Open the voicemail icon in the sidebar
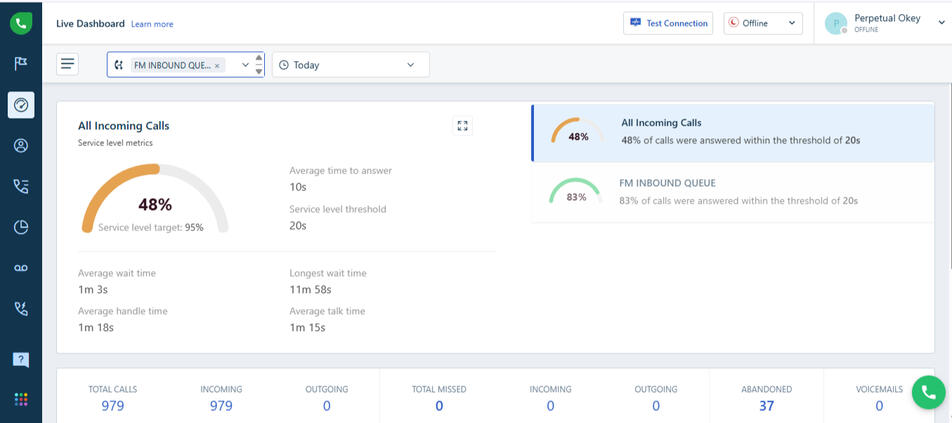The height and width of the screenshot is (423, 952). tap(21, 268)
